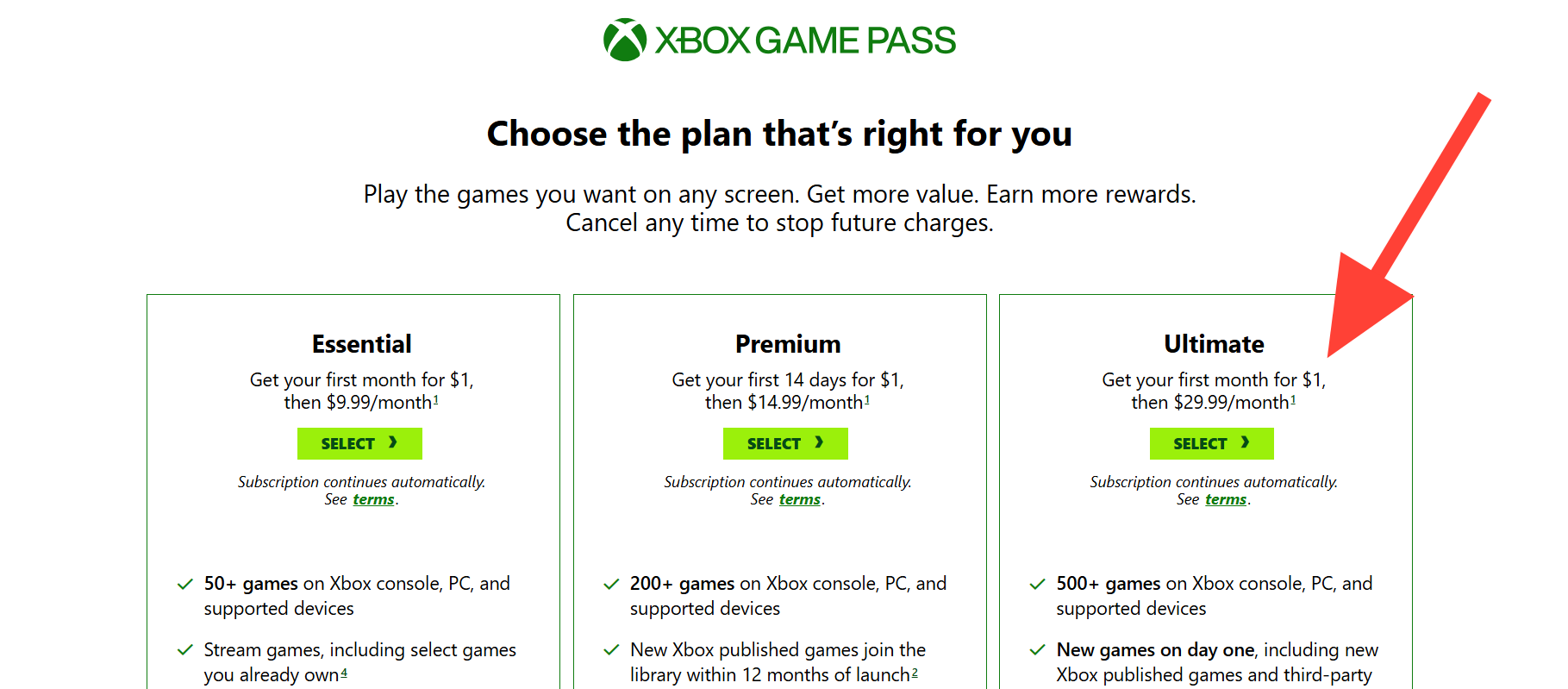Choose the Ultimate plan Select button
Image resolution: width=1568 pixels, height=689 pixels.
coord(1211,443)
